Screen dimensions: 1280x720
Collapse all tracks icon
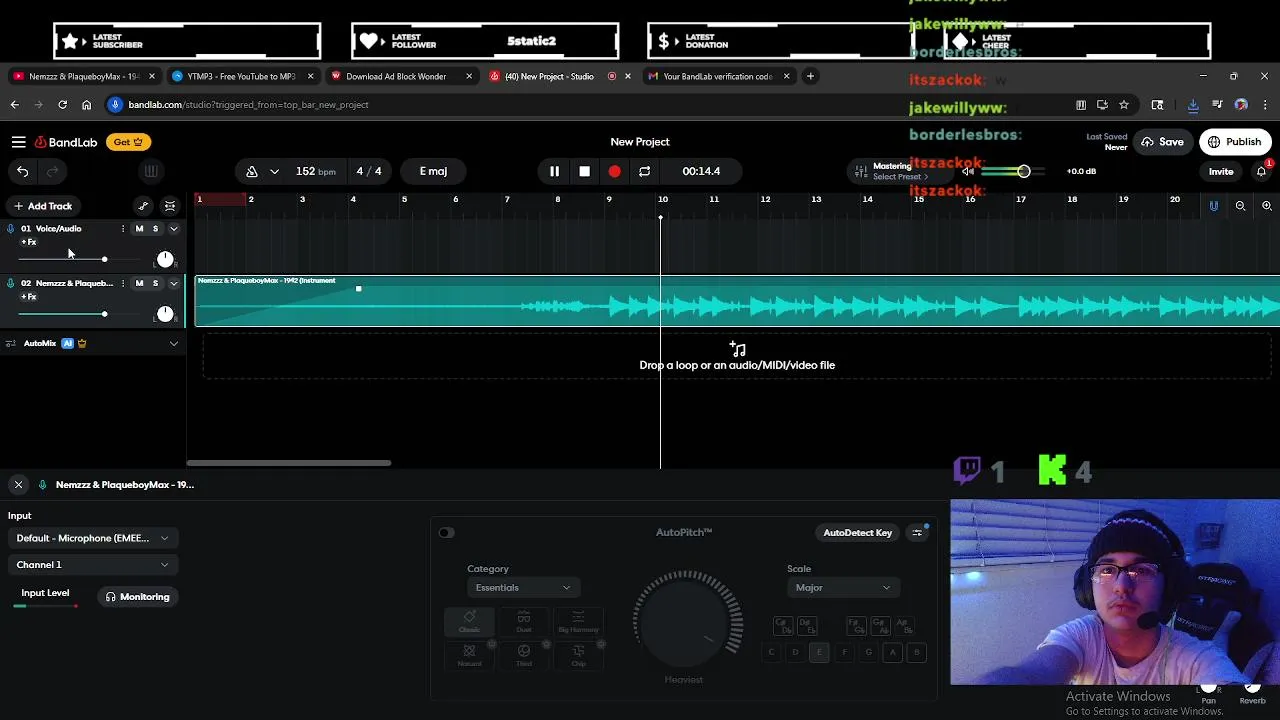(x=170, y=206)
